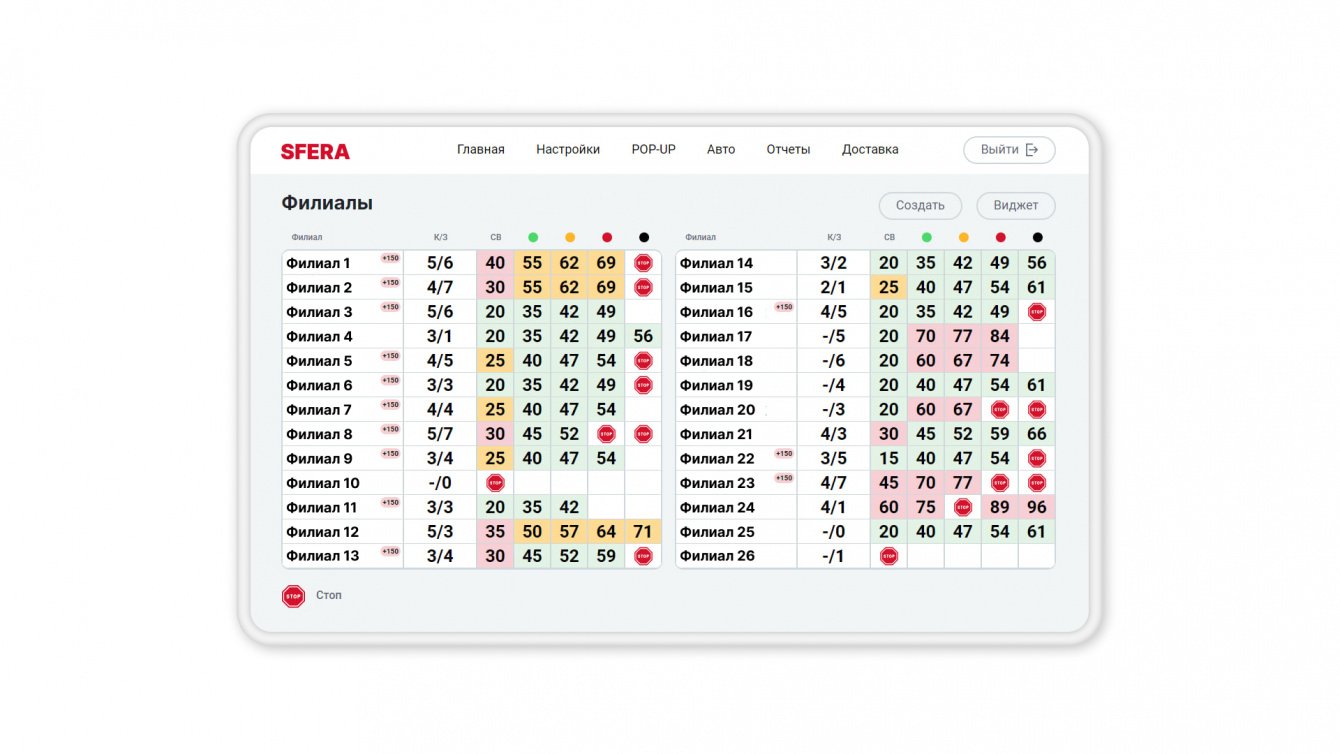Click the +150 badge on Филиал 9
1340x754 pixels.
point(390,453)
